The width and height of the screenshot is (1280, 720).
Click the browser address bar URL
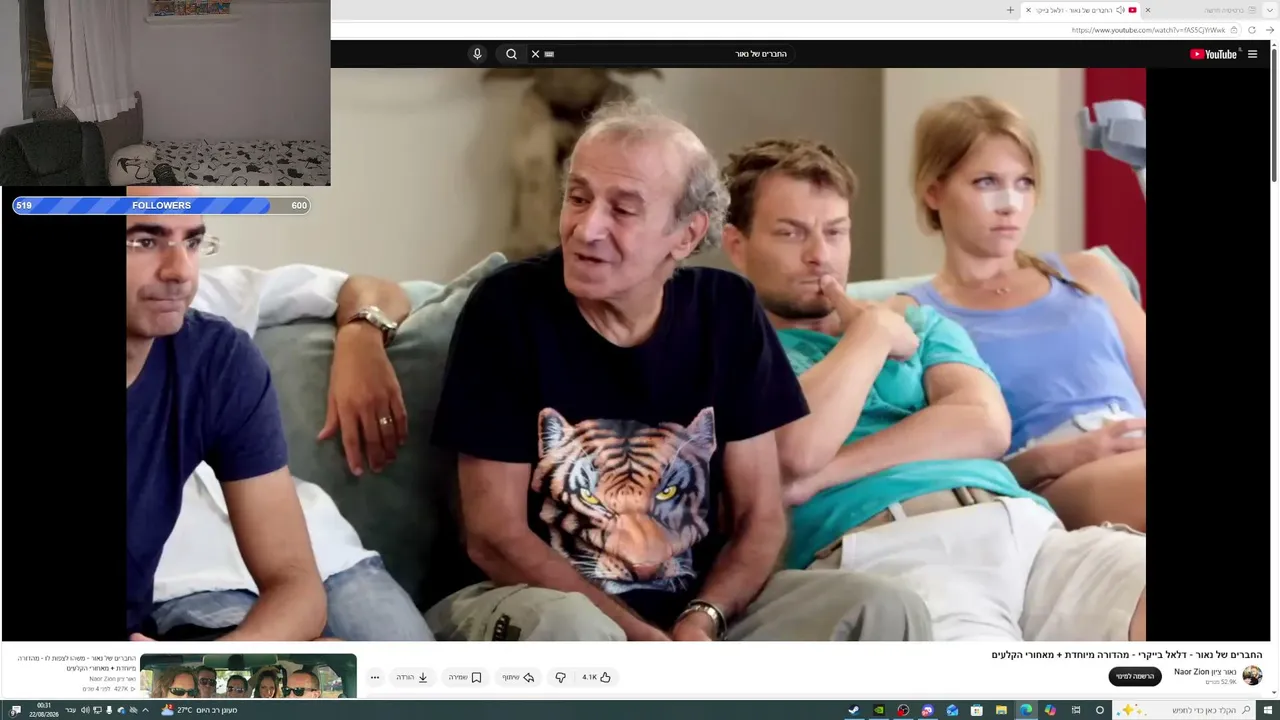1148,30
